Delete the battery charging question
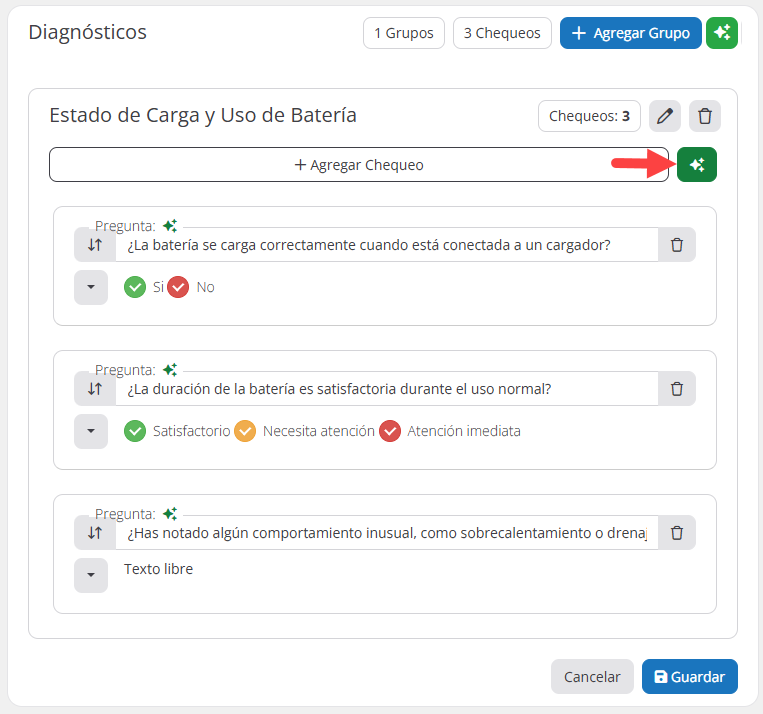 pyautogui.click(x=677, y=245)
